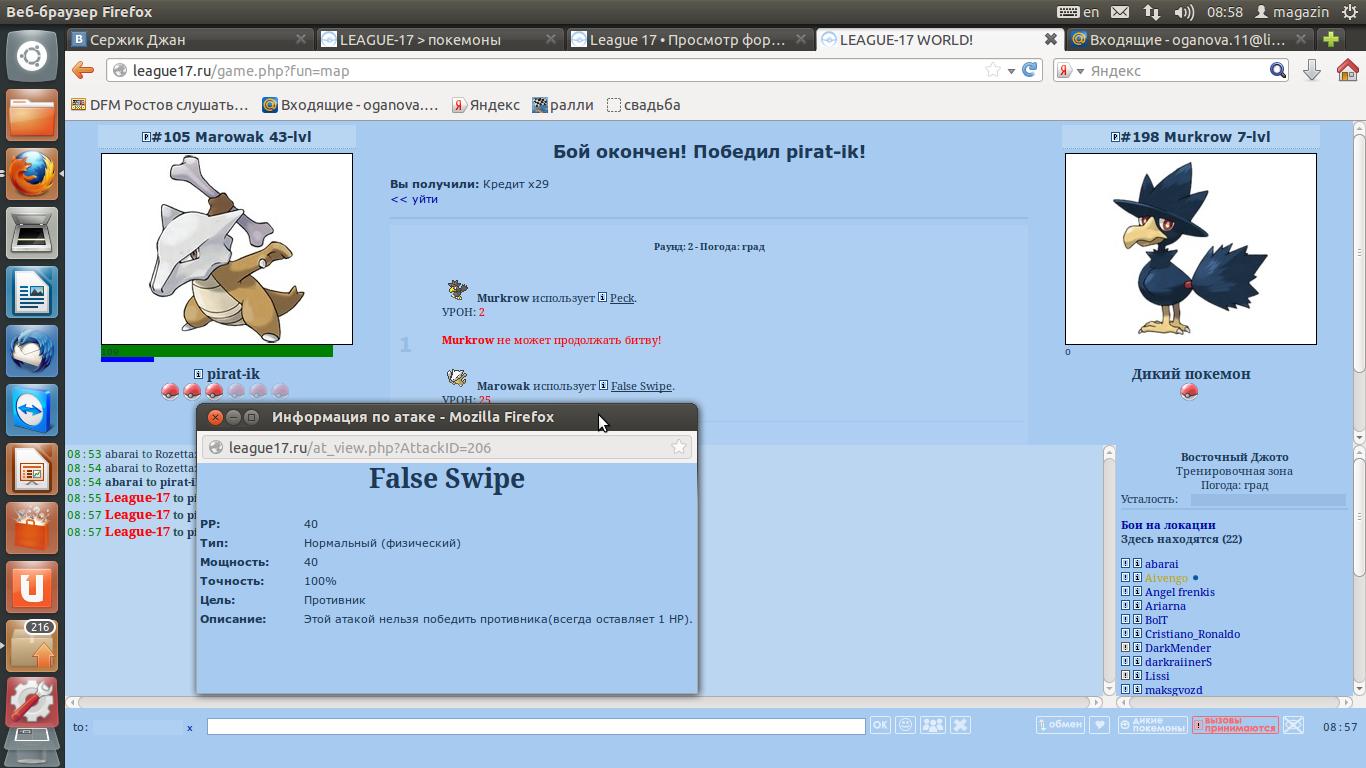
Task: Focus the chat message input field
Action: tap(536, 726)
